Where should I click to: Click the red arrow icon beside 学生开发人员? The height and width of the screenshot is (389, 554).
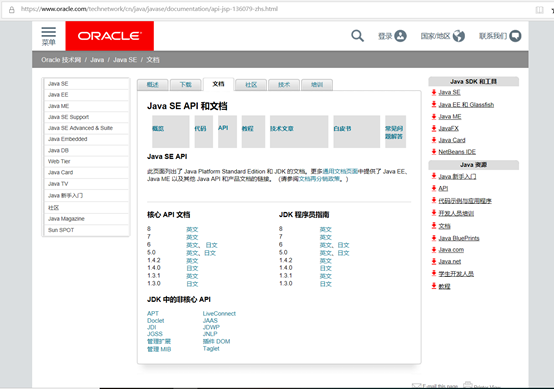tap(434, 273)
